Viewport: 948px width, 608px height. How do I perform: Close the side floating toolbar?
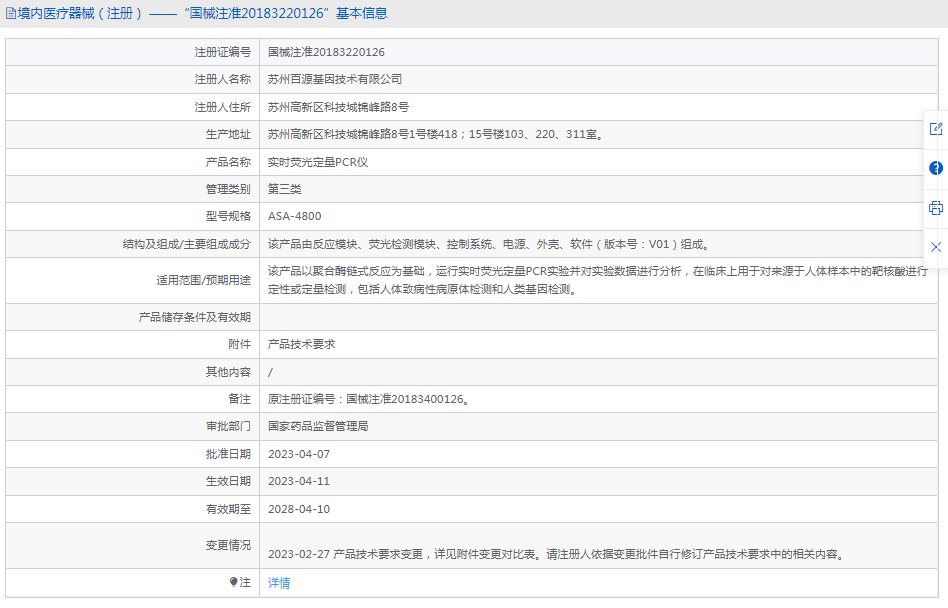coord(936,247)
